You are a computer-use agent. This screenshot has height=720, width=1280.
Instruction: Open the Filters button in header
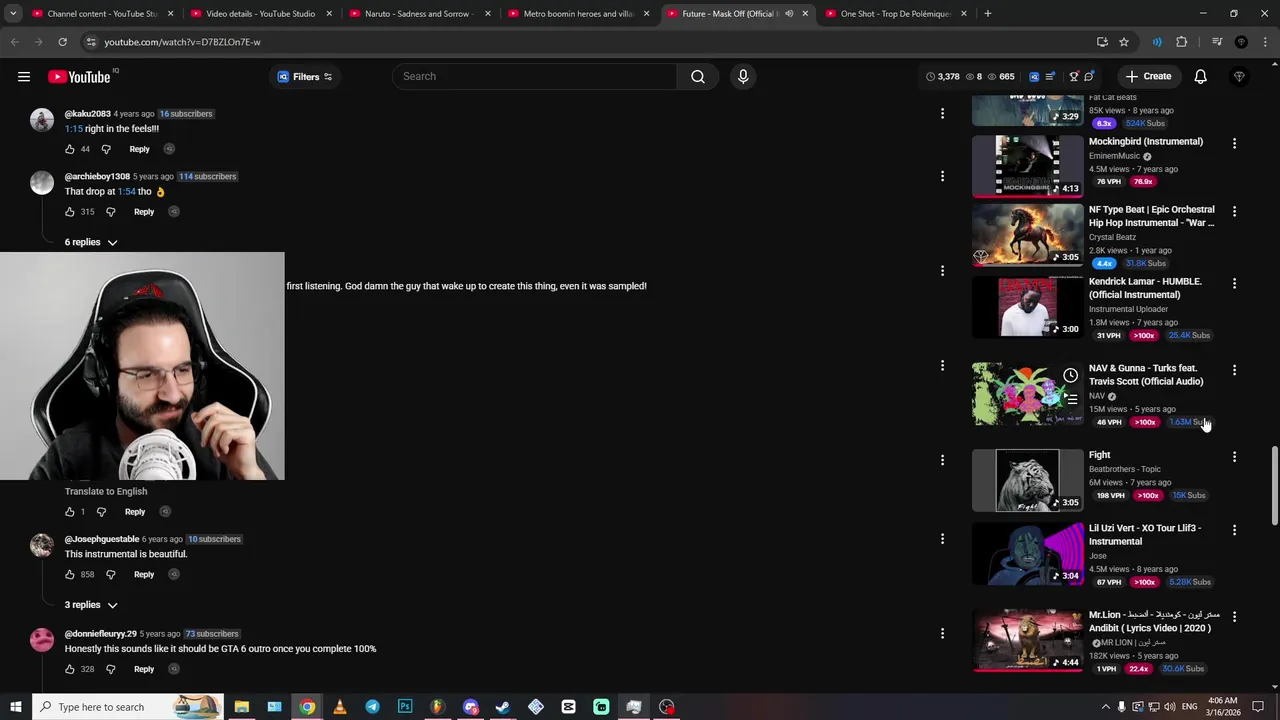(305, 77)
